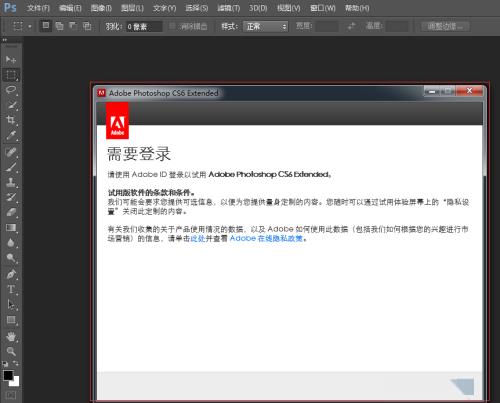Select the Quick Selection tool
This screenshot has height=403, width=500.
coord(11,105)
